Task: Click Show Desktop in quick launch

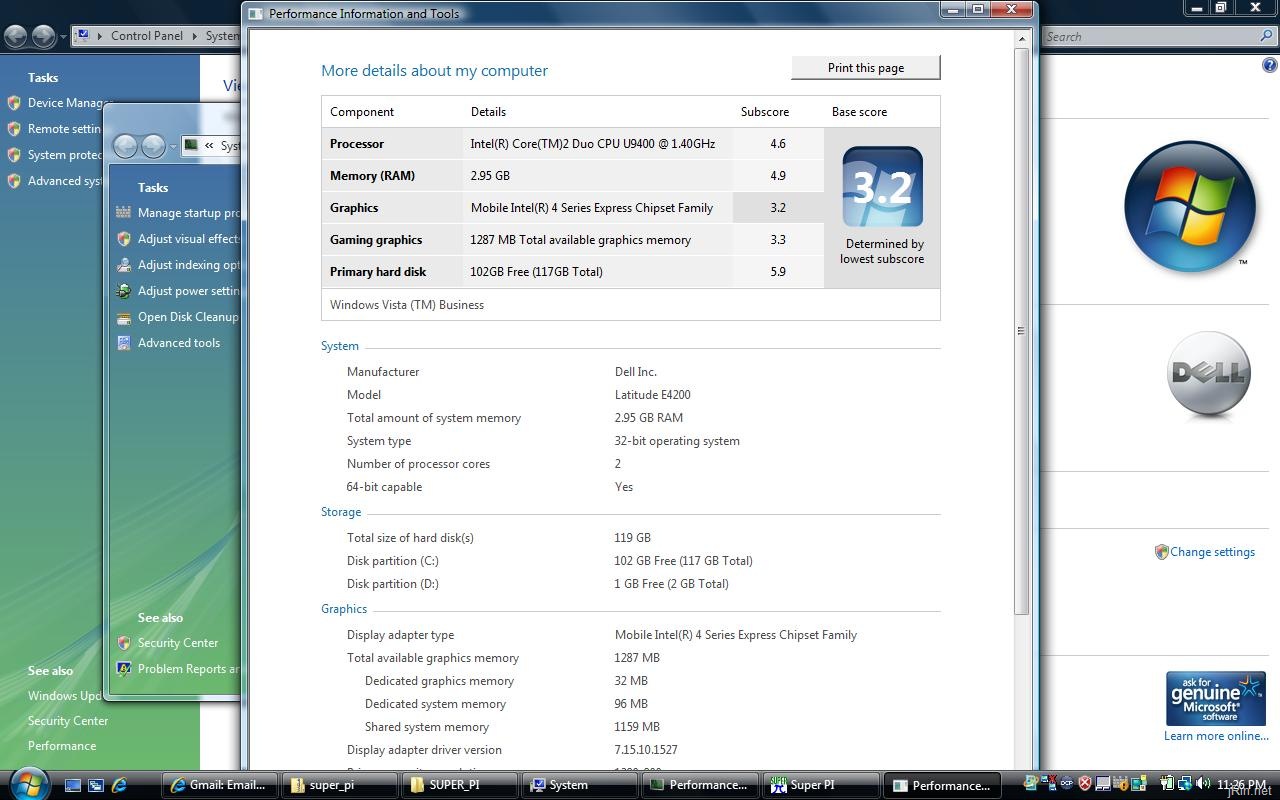Action: click(x=73, y=785)
